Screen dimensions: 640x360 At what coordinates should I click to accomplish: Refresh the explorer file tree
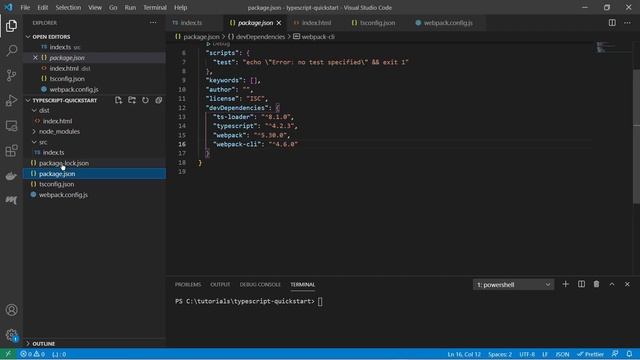(x=145, y=100)
